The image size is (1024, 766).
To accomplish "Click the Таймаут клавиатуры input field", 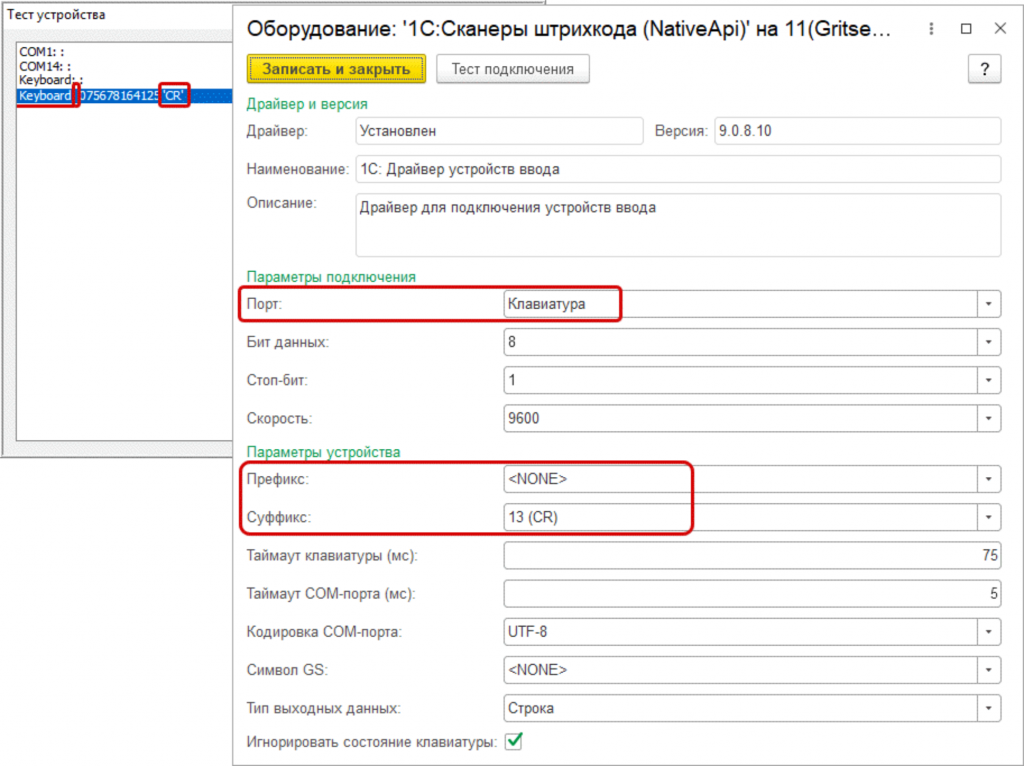I will (752, 555).
